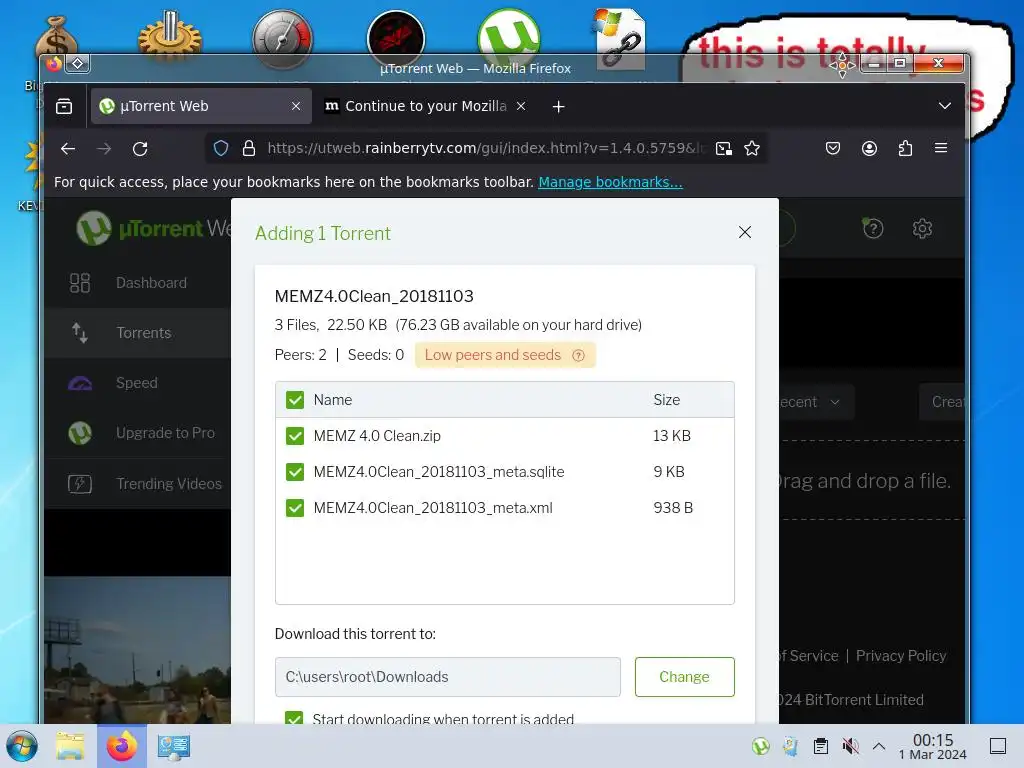Open the µTorrent desktop shortcut icon
The height and width of the screenshot is (768, 1024).
click(x=509, y=36)
